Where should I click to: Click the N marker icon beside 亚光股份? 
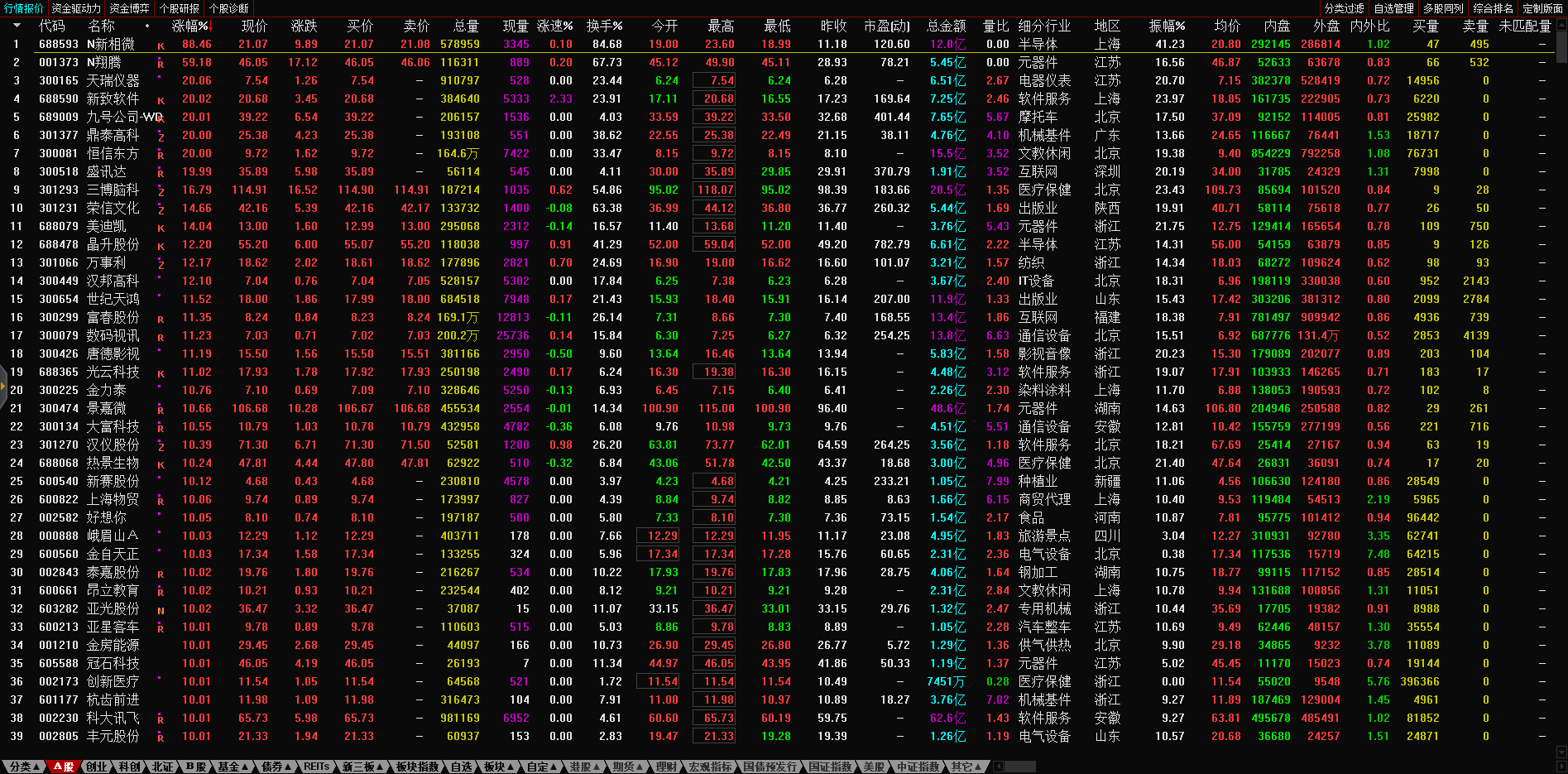[x=161, y=610]
